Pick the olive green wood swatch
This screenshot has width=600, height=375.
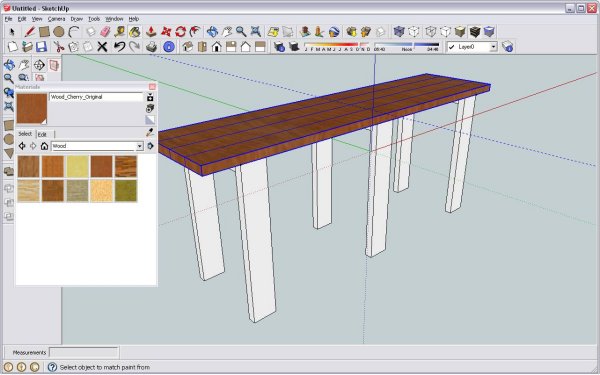coord(126,191)
